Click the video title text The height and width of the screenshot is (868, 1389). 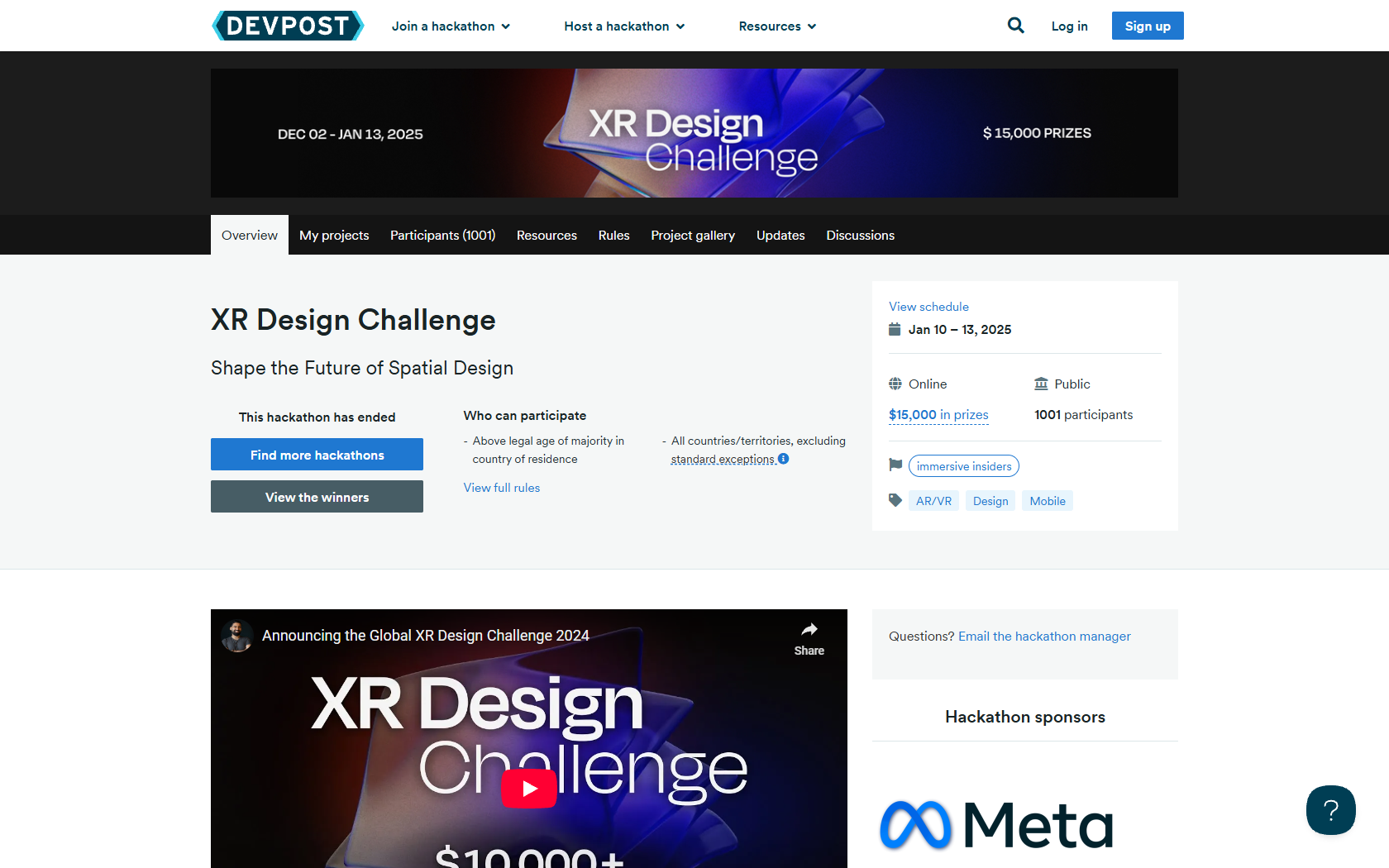pyautogui.click(x=426, y=636)
